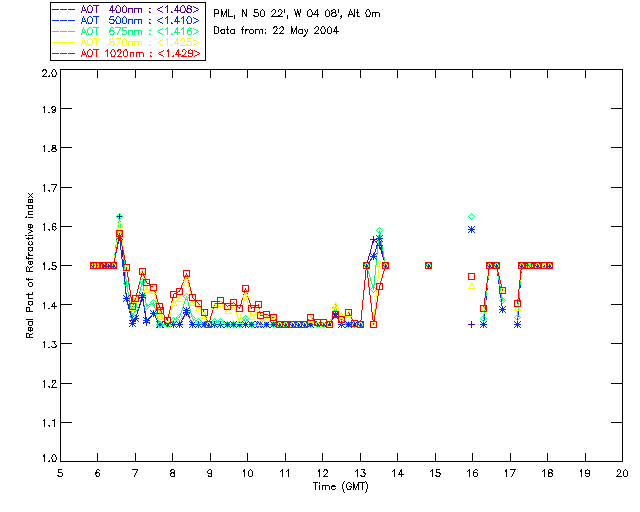Image resolution: width=640 pixels, height=512 pixels.
Task: Click x-axis label 18
Action: pyautogui.click(x=547, y=473)
